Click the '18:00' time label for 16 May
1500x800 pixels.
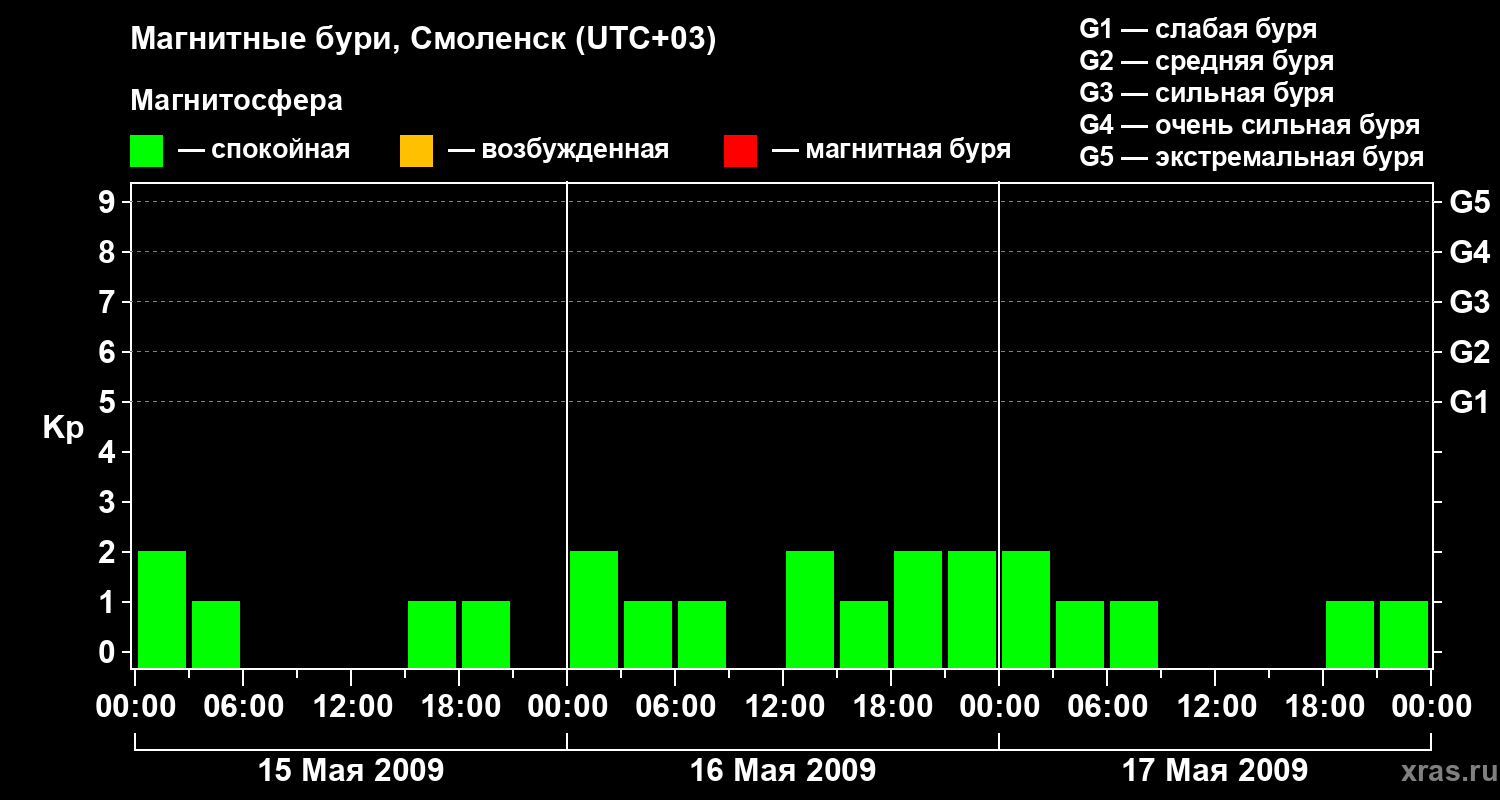point(891,707)
